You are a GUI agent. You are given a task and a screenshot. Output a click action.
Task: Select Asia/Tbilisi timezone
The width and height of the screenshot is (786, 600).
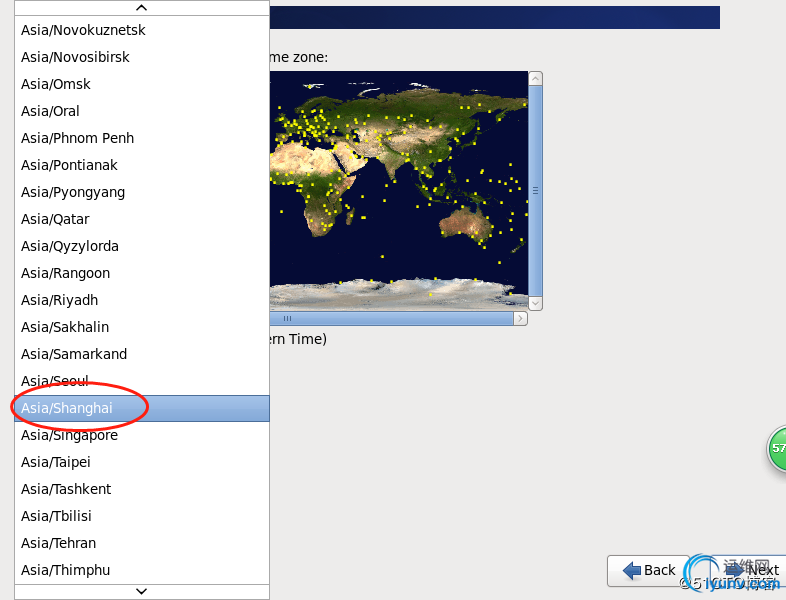click(x=142, y=516)
